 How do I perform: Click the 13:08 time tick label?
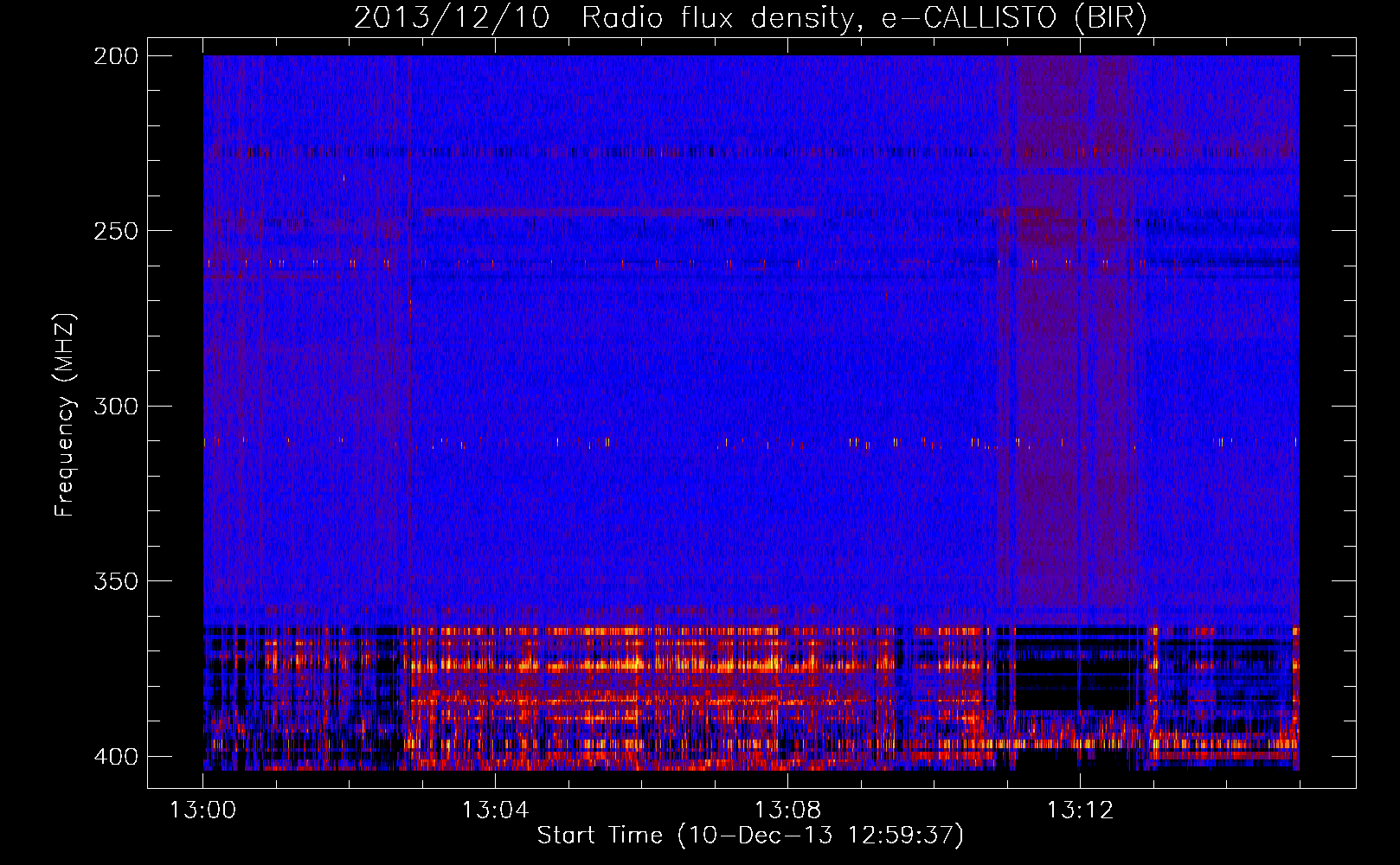tap(787, 811)
